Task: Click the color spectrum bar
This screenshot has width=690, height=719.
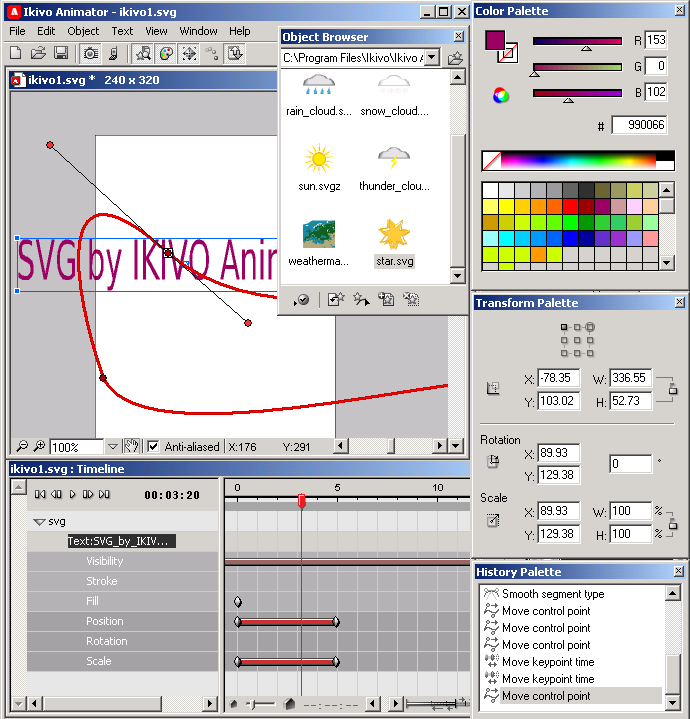Action: (578, 160)
